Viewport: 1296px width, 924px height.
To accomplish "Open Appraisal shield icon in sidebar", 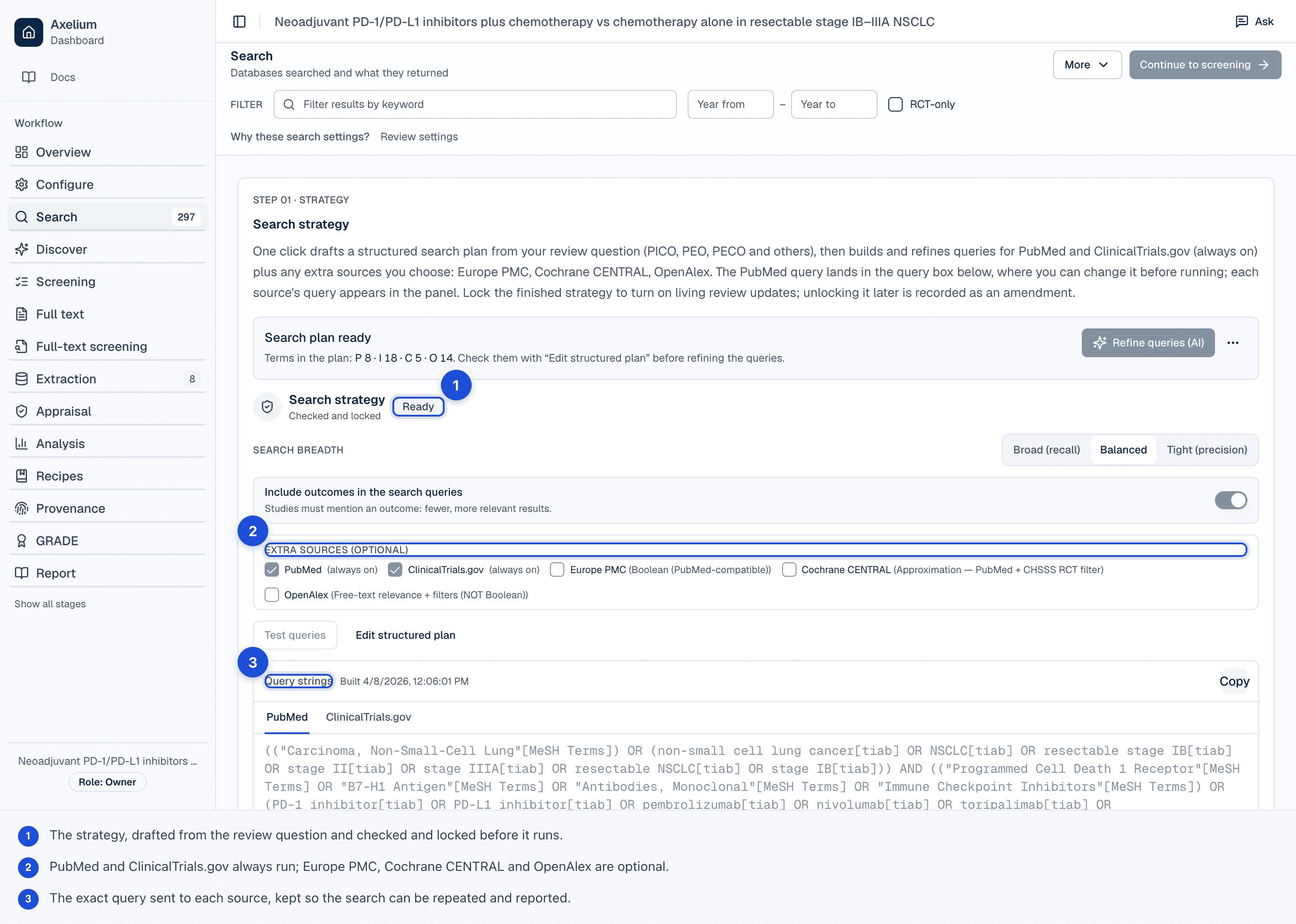I will [22, 411].
